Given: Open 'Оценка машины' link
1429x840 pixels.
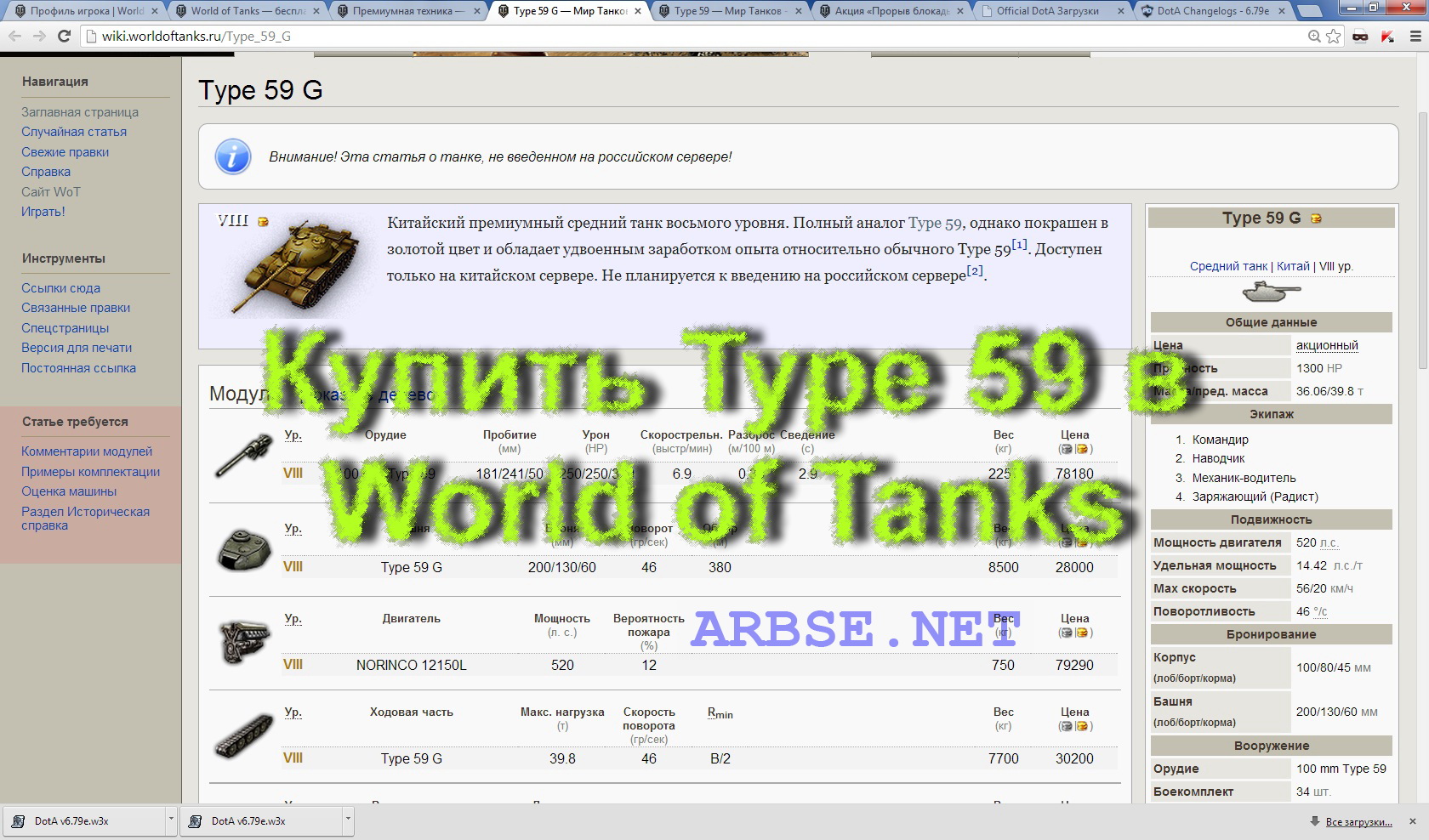Looking at the screenshot, I should point(69,491).
